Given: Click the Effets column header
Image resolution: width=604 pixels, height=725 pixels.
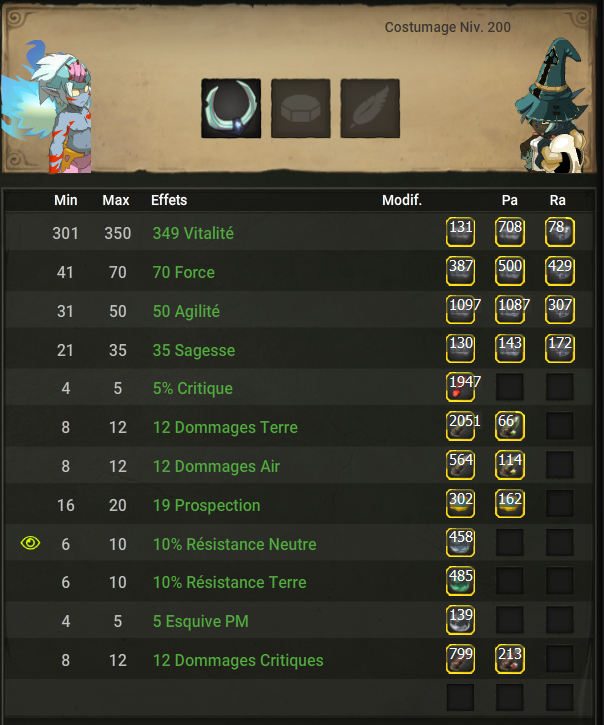Looking at the screenshot, I should coord(169,200).
